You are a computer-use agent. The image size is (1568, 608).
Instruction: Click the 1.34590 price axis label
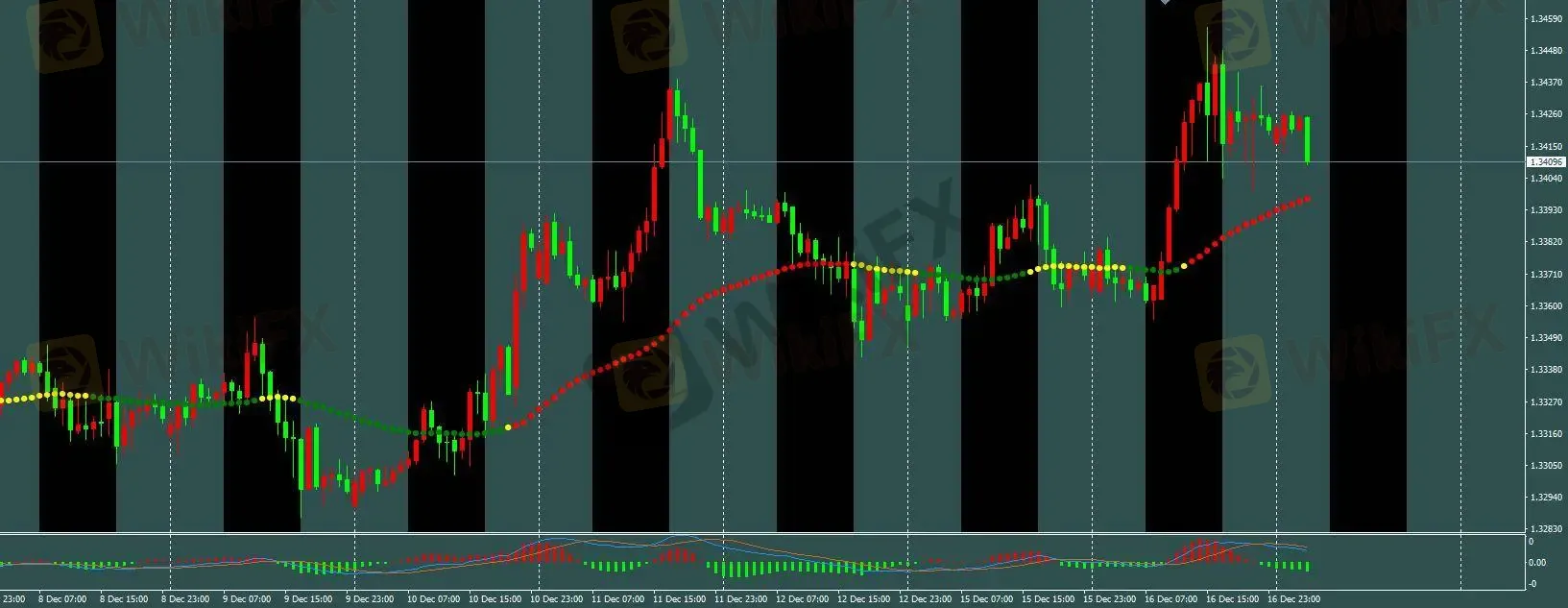pos(1545,19)
